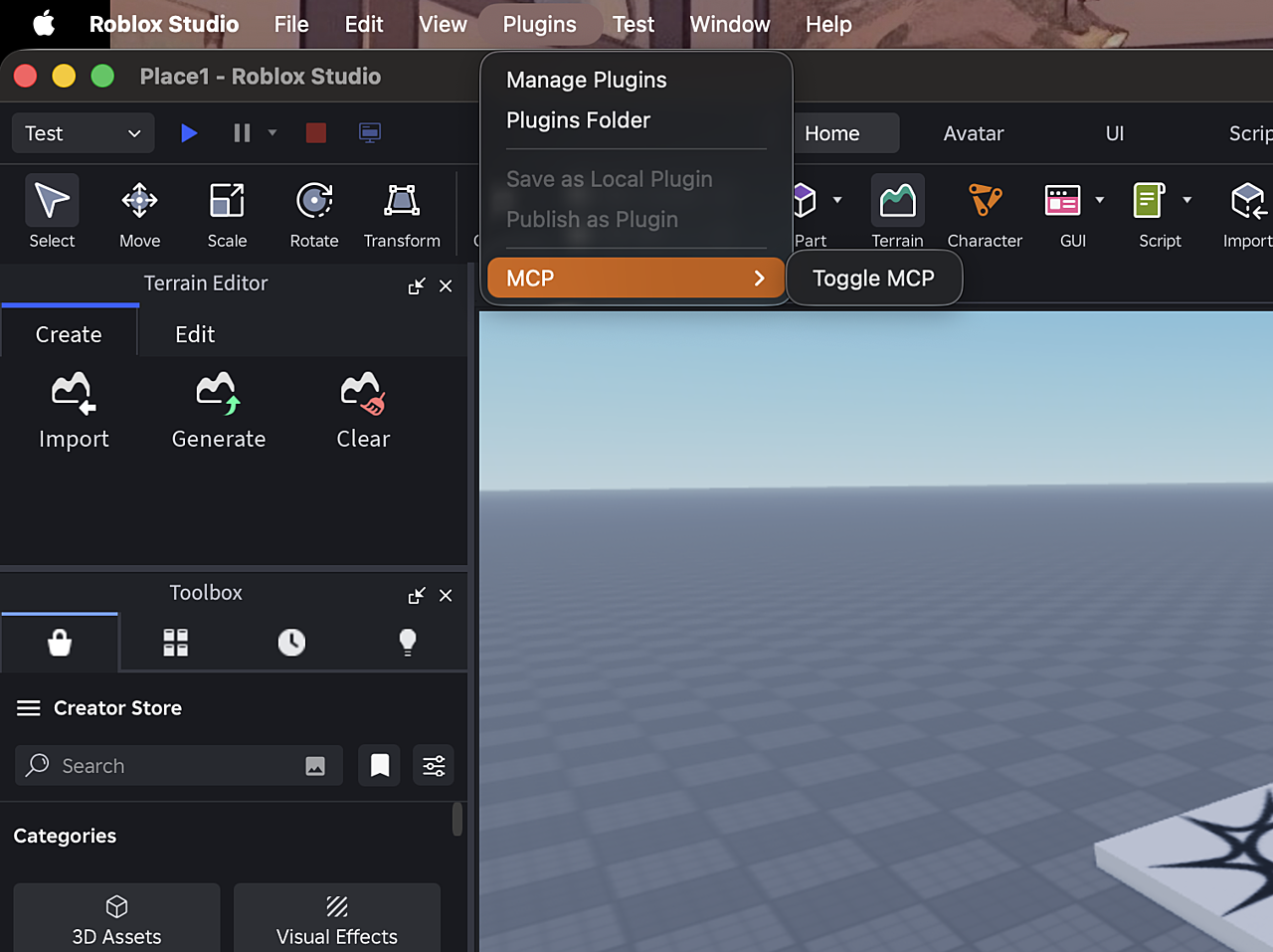
Task: Open the Toolbox inventory grid tab
Action: click(176, 643)
